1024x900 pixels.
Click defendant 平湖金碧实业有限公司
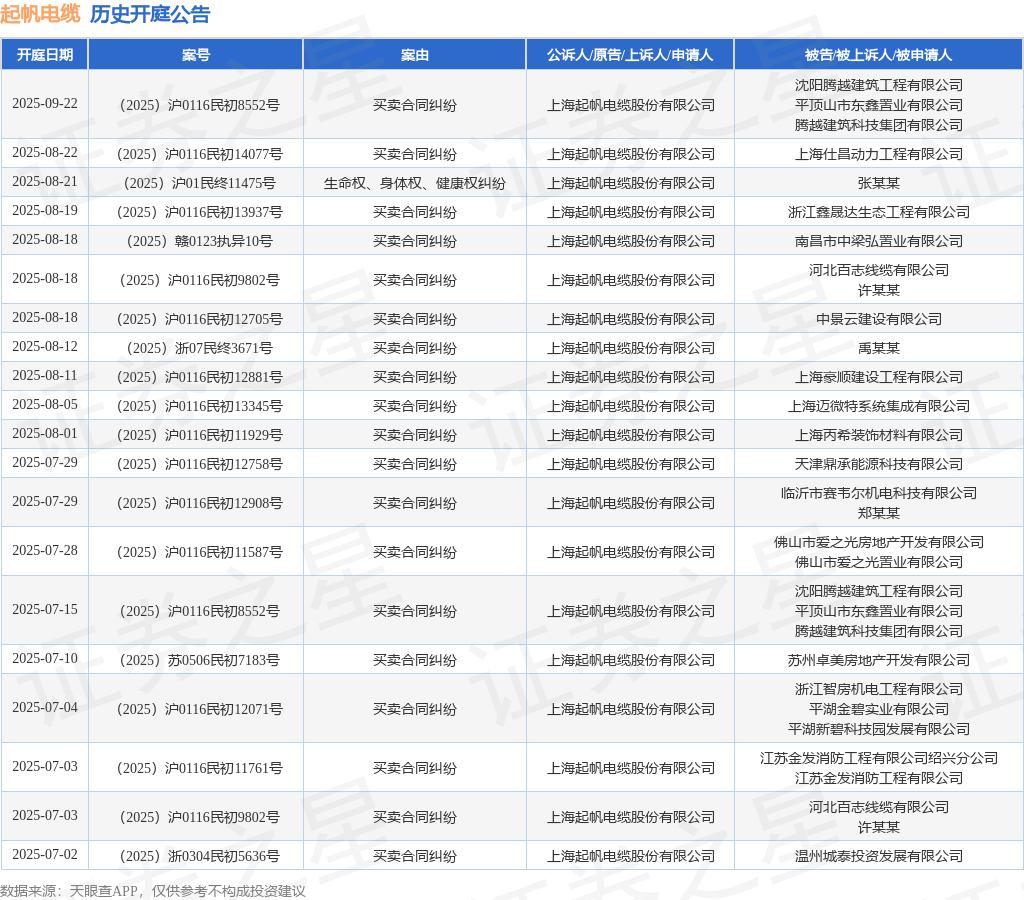pos(878,710)
